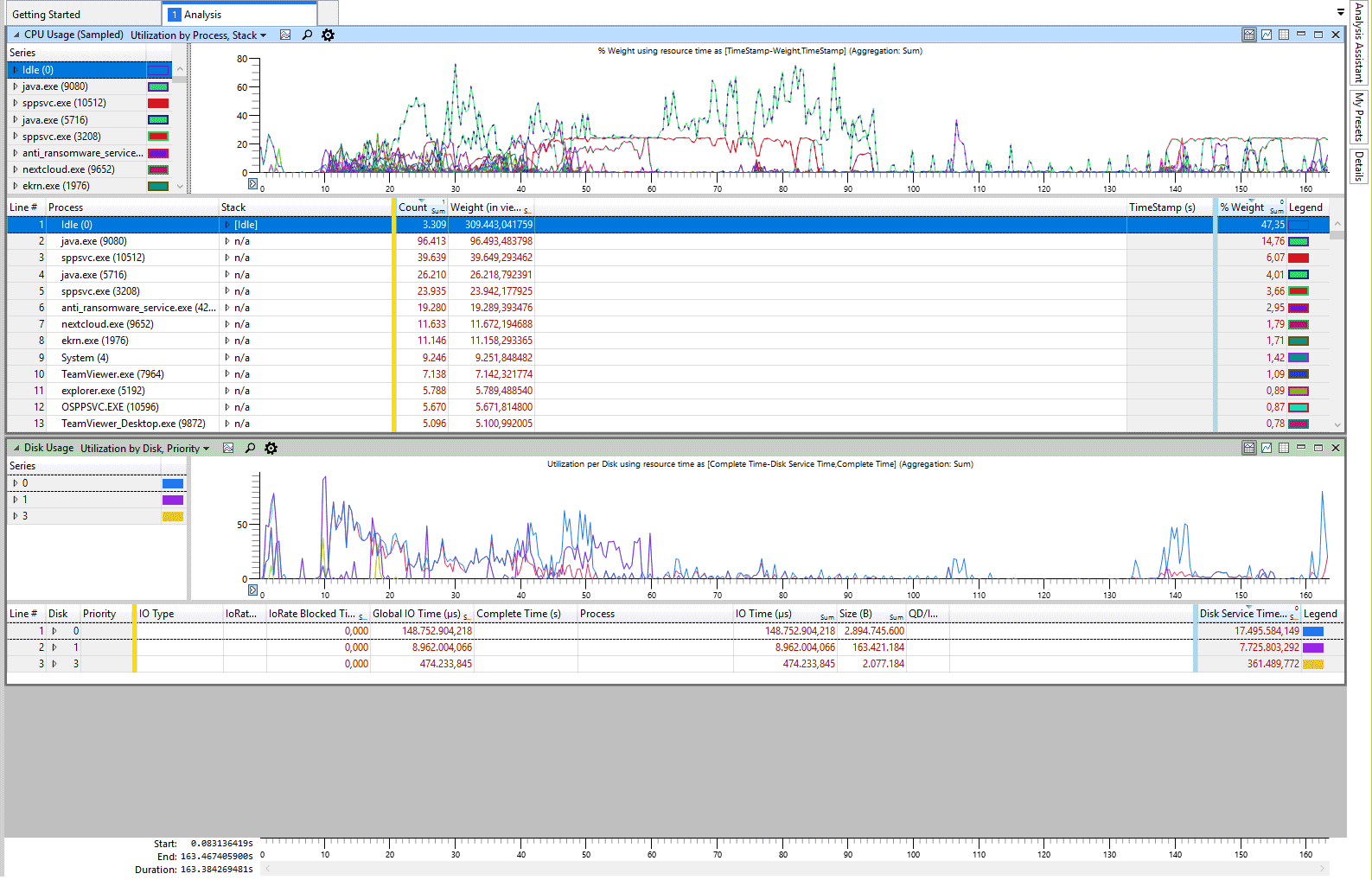
Task: Show graph and table in Disk Usage panel
Action: click(x=1249, y=448)
